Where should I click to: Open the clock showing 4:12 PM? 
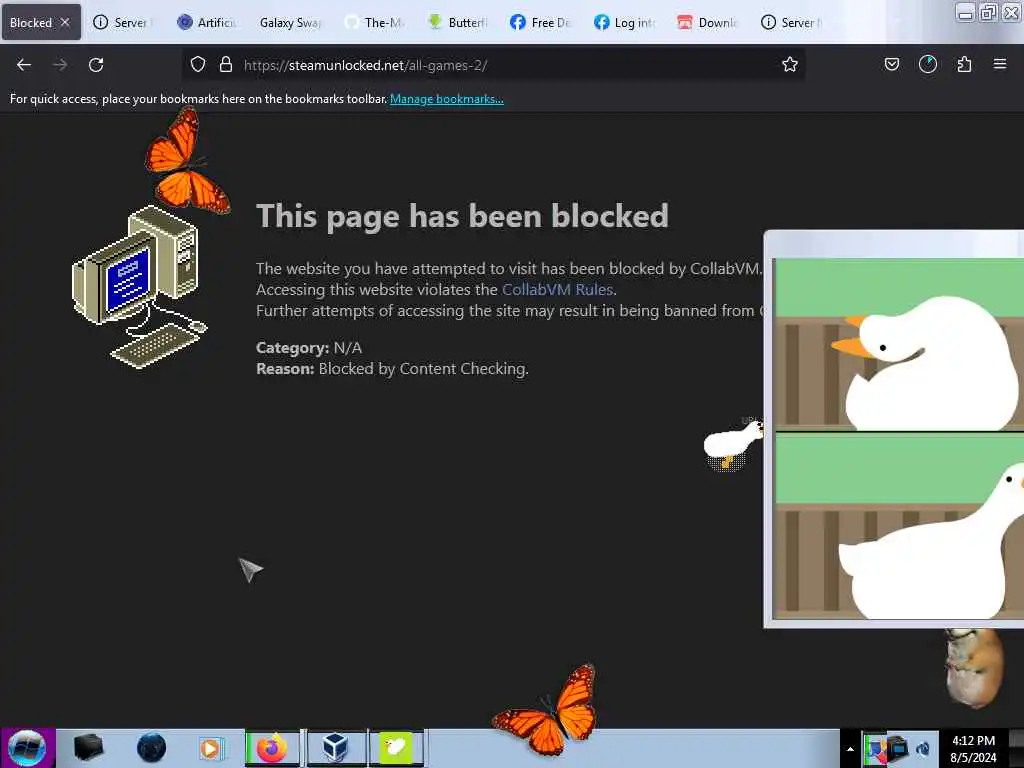[x=973, y=749]
